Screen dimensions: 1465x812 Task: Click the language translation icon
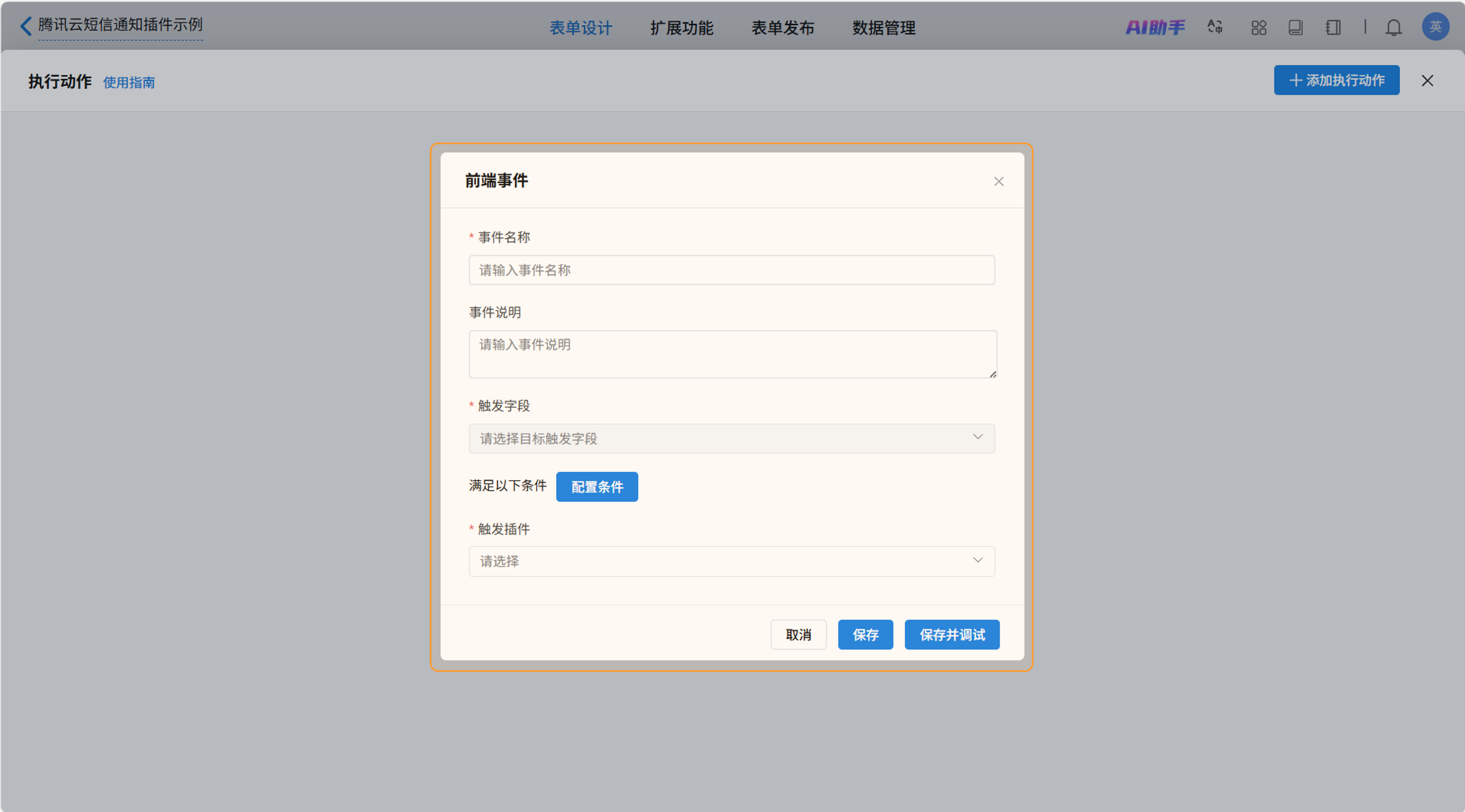(1215, 27)
